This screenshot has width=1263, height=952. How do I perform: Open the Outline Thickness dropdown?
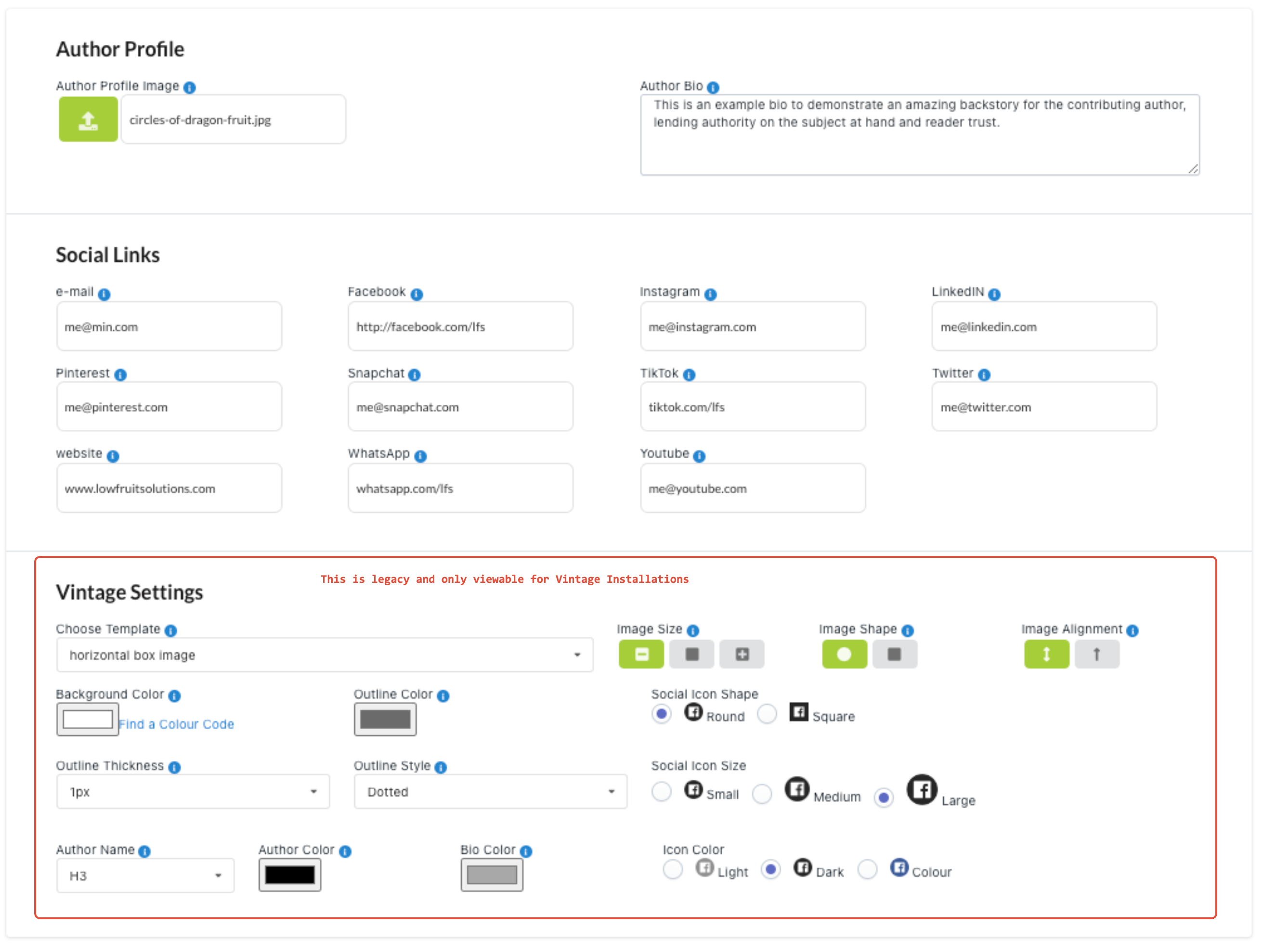pyautogui.click(x=193, y=792)
